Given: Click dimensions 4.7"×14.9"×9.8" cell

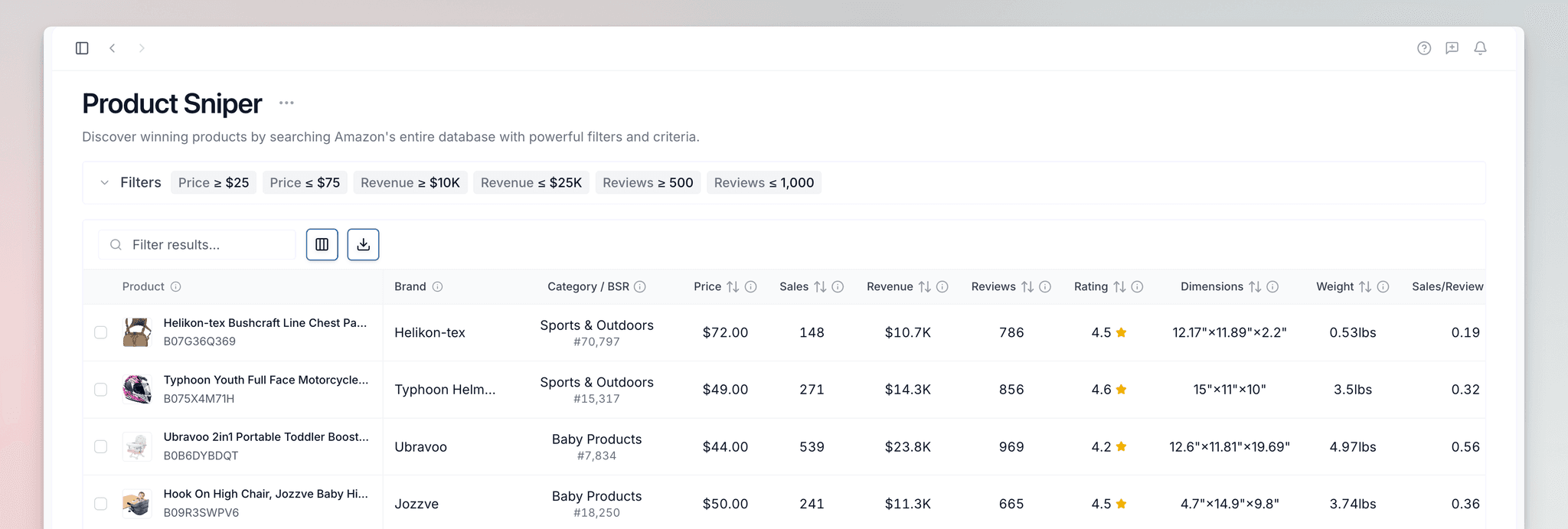Looking at the screenshot, I should (1230, 504).
